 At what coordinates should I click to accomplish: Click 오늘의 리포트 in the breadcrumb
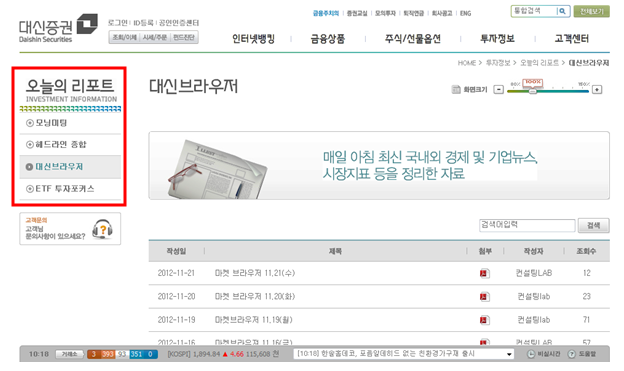click(x=539, y=63)
